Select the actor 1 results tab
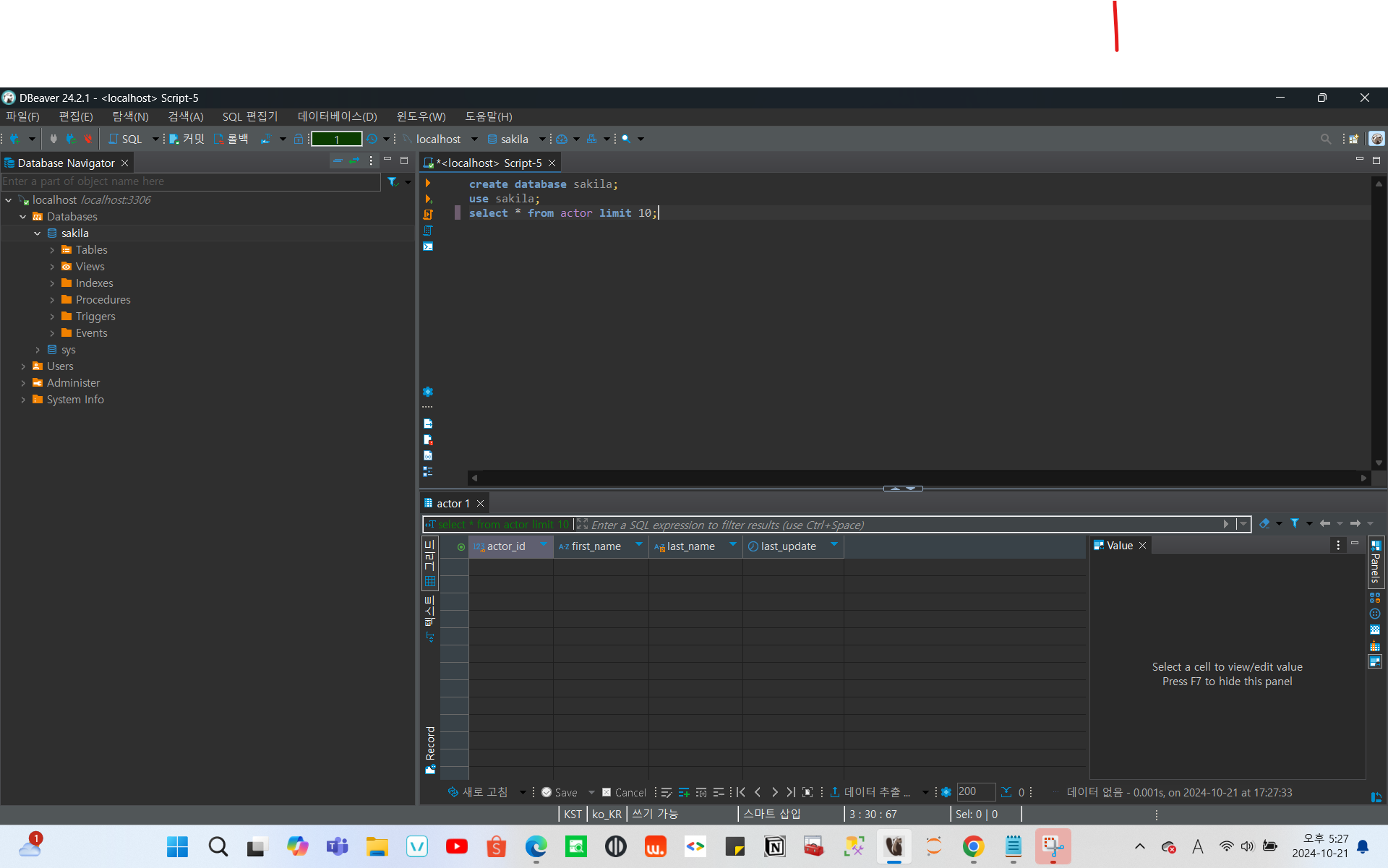Viewport: 1388px width, 868px height. tap(453, 504)
